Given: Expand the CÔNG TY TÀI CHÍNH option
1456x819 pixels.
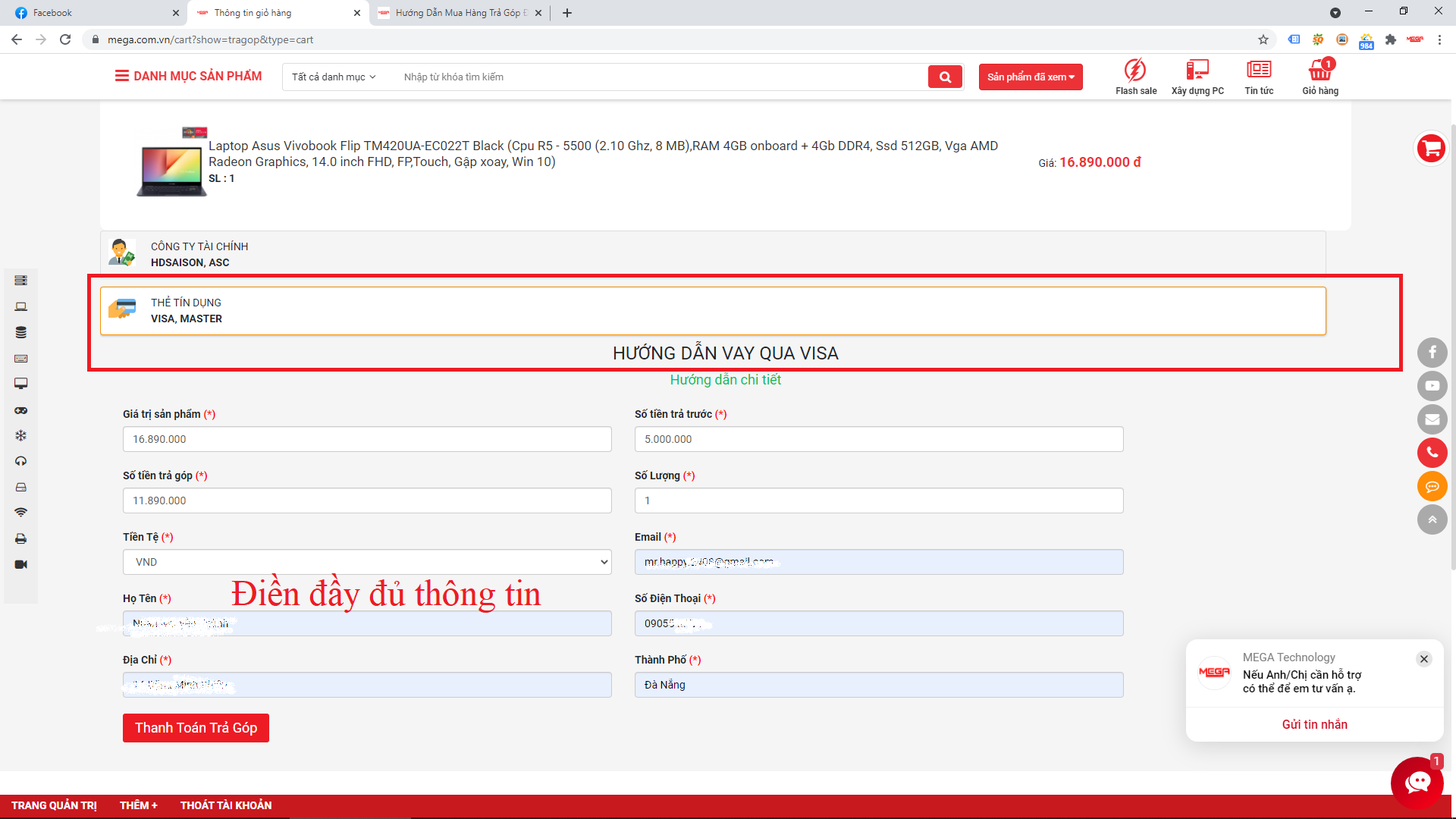Looking at the screenshot, I should (x=713, y=254).
